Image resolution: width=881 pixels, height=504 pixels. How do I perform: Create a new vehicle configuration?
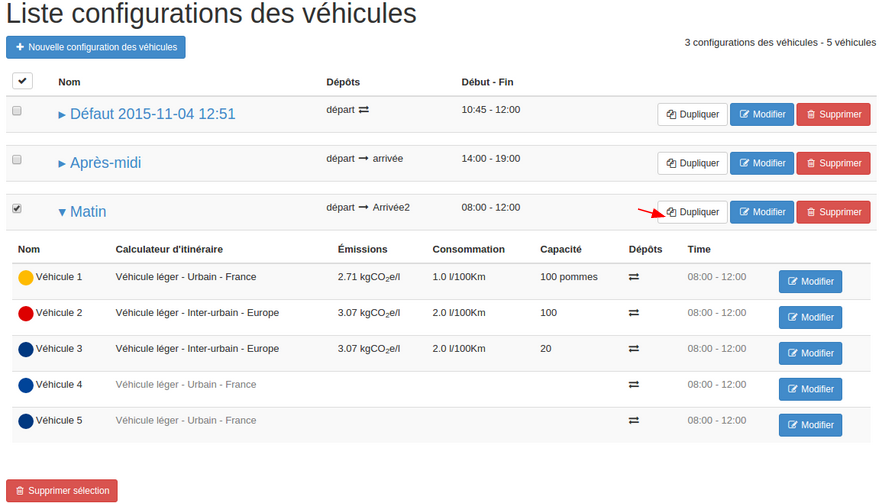coord(96,47)
